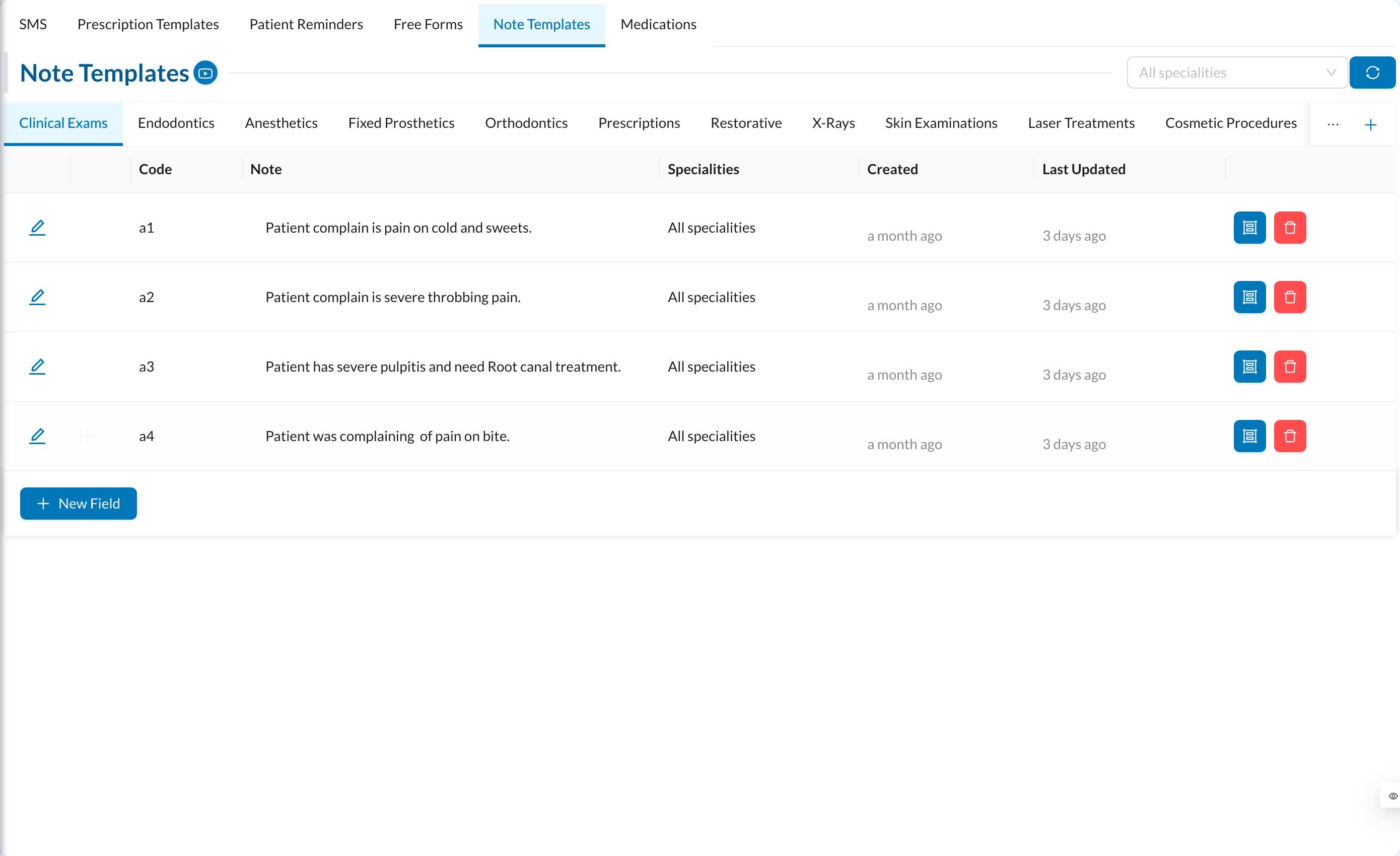The width and height of the screenshot is (1400, 856).
Task: Open the Cosmetic Procedures tab
Action: click(x=1231, y=123)
